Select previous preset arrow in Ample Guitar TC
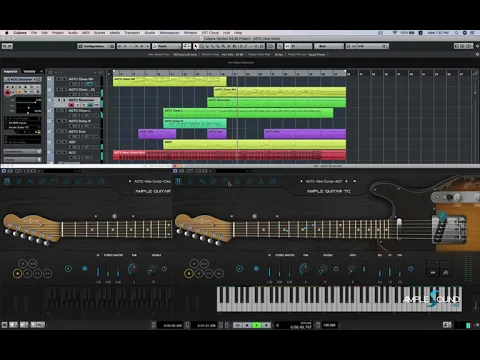 [301, 181]
